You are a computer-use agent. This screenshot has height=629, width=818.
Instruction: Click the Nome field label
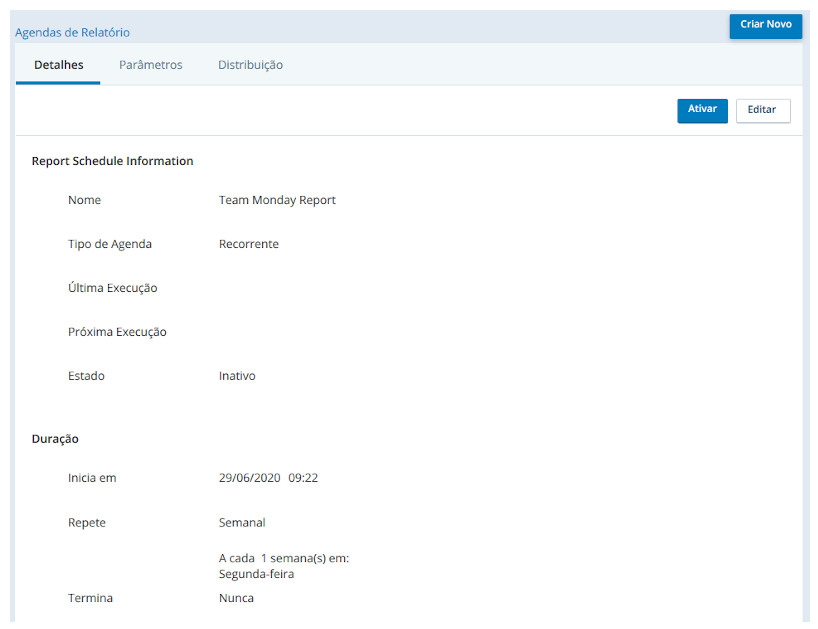85,200
